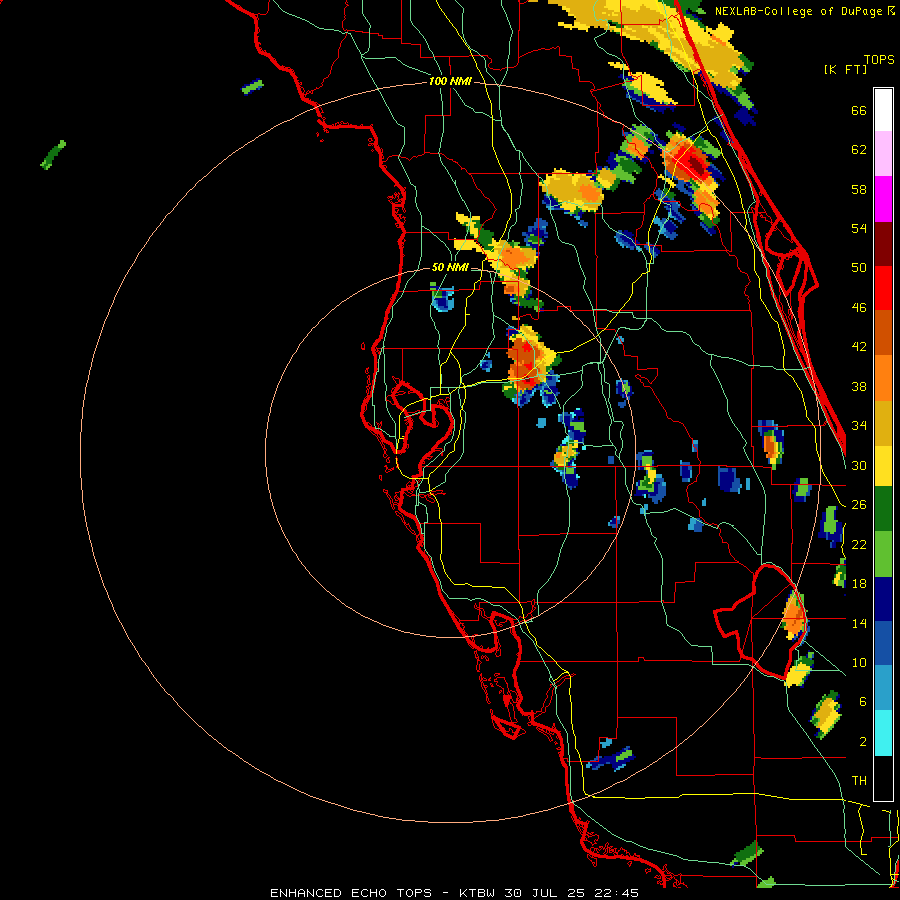The image size is (900, 900).
Task: Click the 66 legend value
Action: tap(859, 110)
